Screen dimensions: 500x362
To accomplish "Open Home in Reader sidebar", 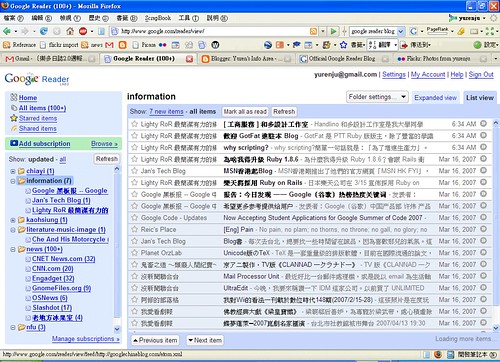I will click(28, 98).
